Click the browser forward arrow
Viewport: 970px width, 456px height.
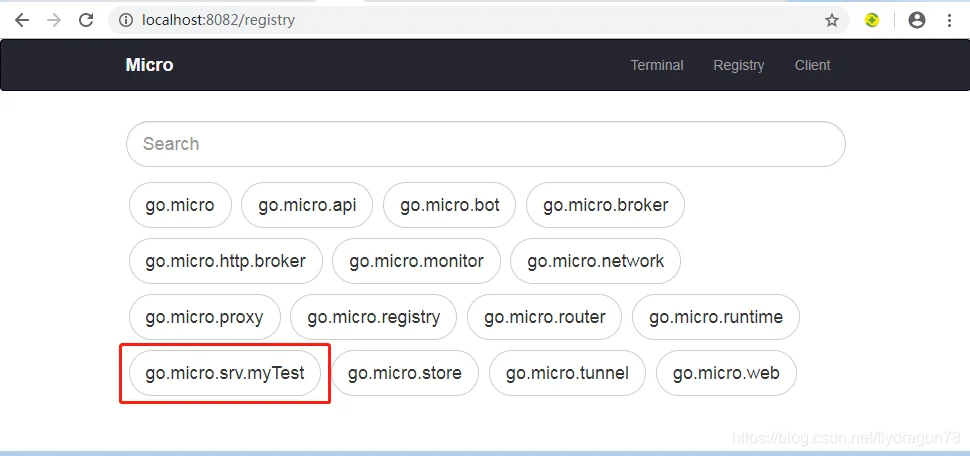point(54,20)
